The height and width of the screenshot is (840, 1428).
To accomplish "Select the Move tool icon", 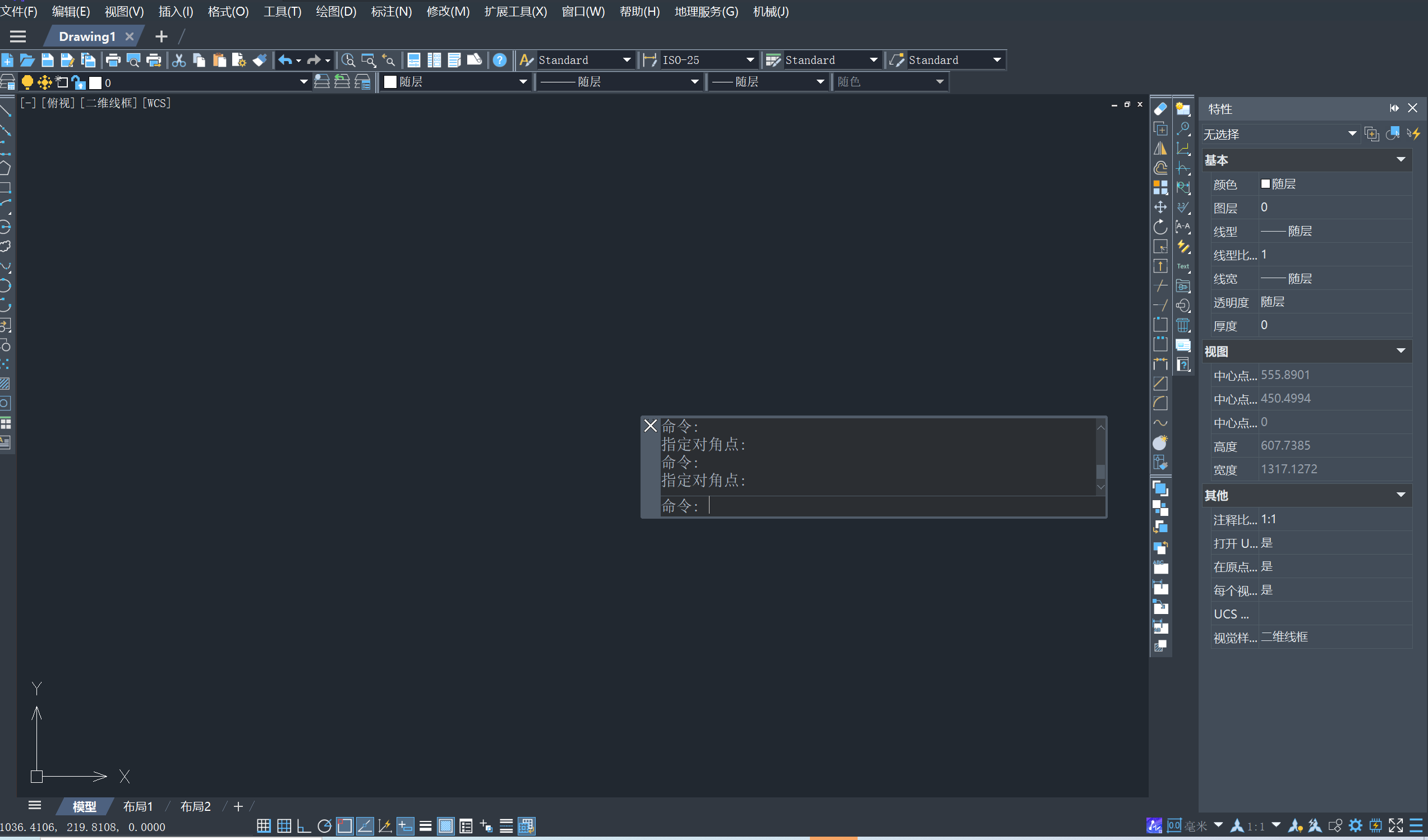I will (x=1160, y=207).
